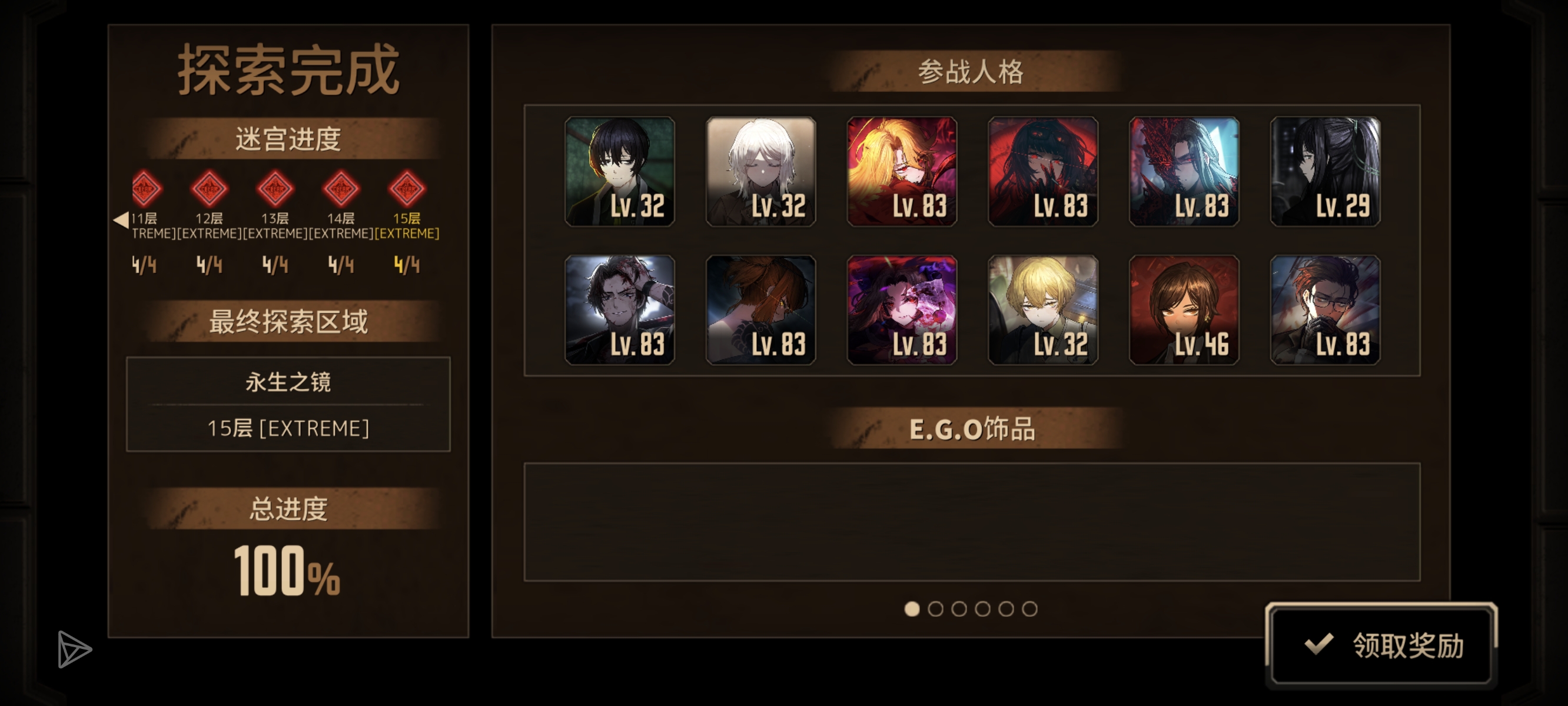Click the 永生之镜 final area box
The width and height of the screenshot is (1568, 706).
click(x=288, y=404)
